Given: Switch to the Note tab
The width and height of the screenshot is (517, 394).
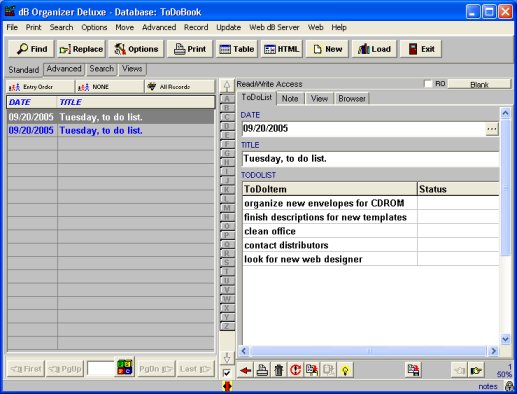Looking at the screenshot, I should 290,98.
